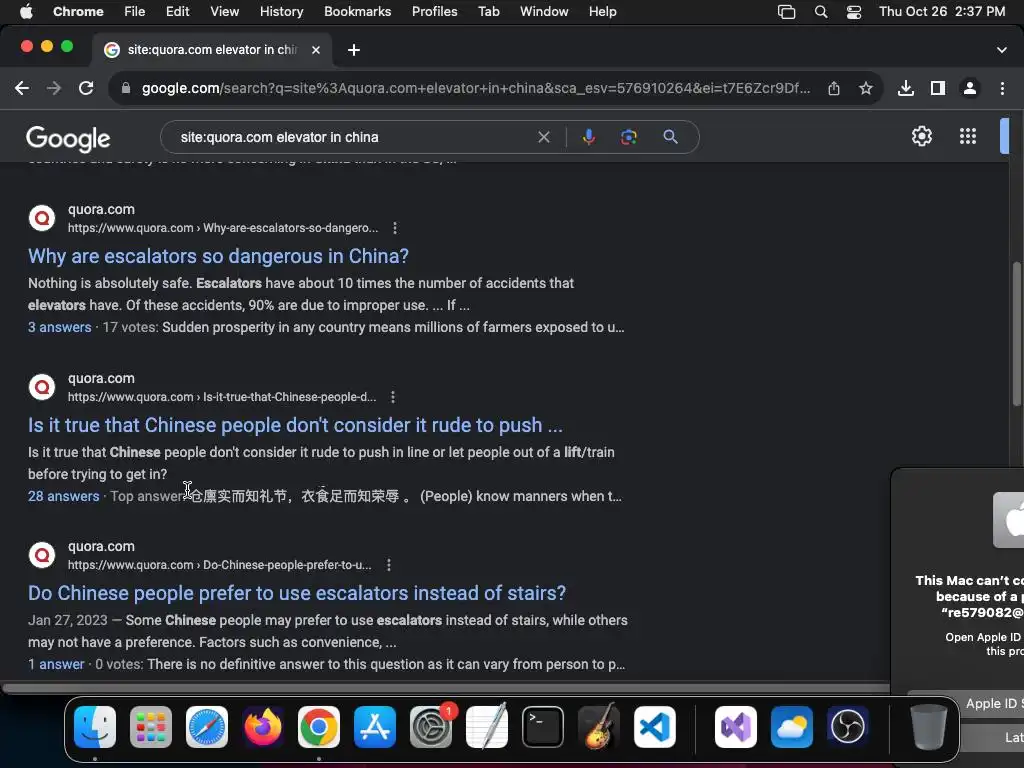Click the vertical page scrollbar thumb
Viewport: 1024px width, 768px height.
(x=1016, y=333)
